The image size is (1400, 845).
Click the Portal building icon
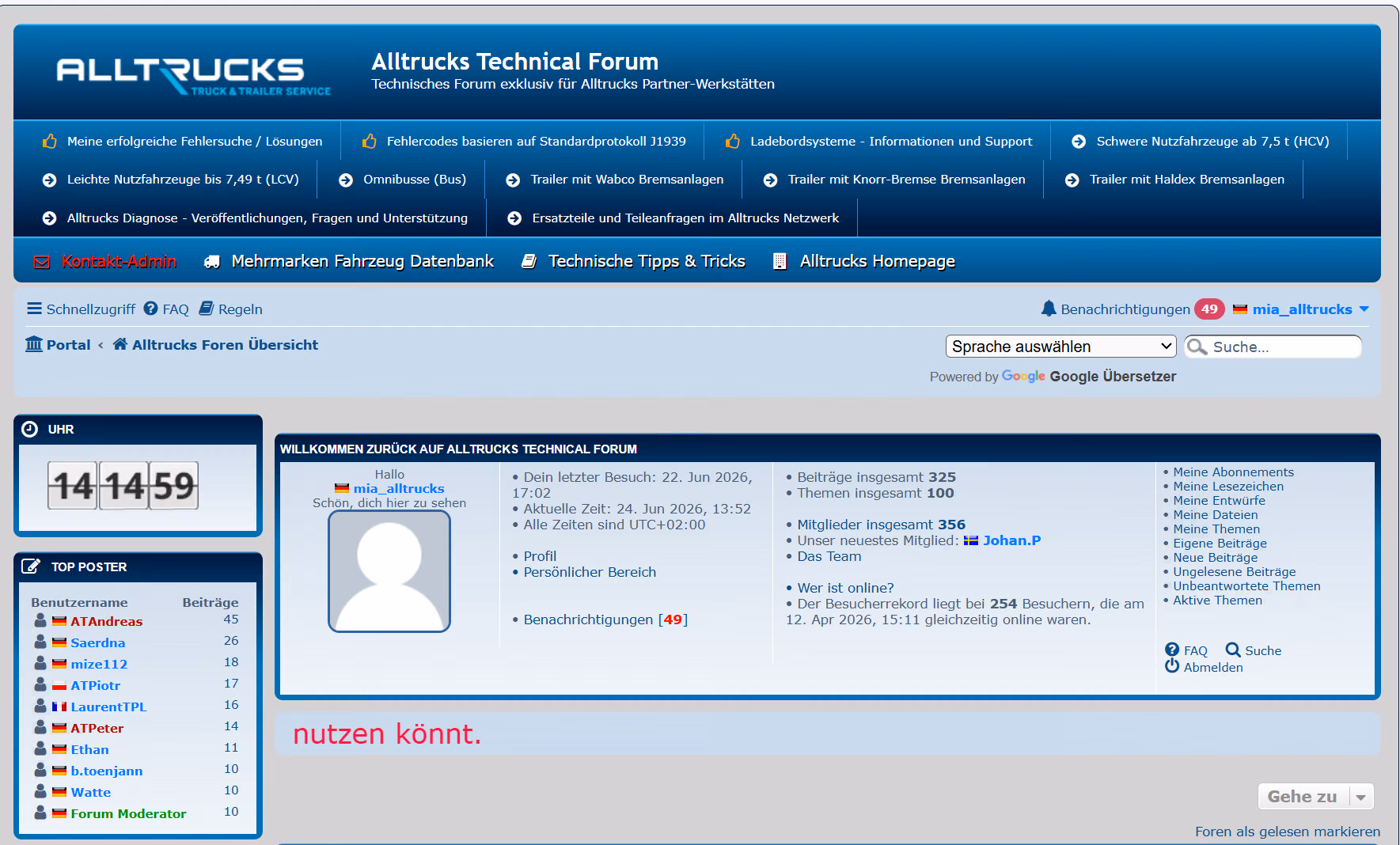(x=34, y=344)
